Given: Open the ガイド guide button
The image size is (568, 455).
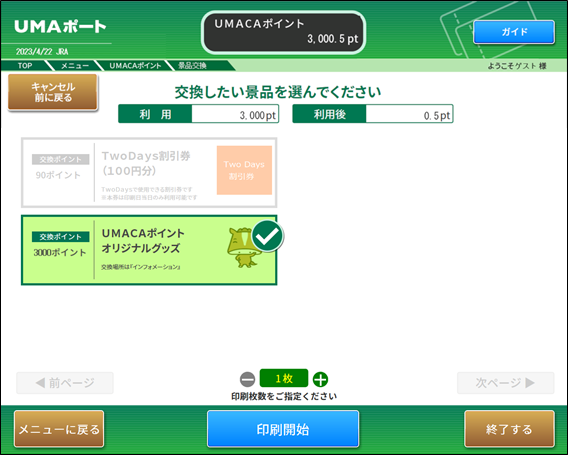Looking at the screenshot, I should [514, 32].
